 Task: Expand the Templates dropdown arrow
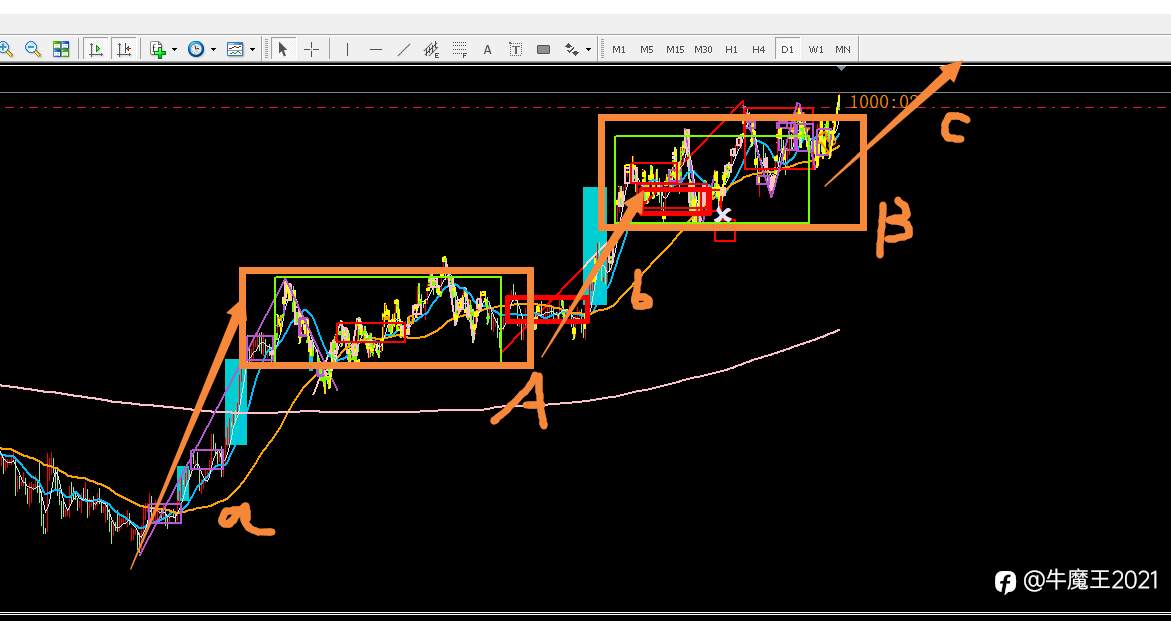(252, 50)
